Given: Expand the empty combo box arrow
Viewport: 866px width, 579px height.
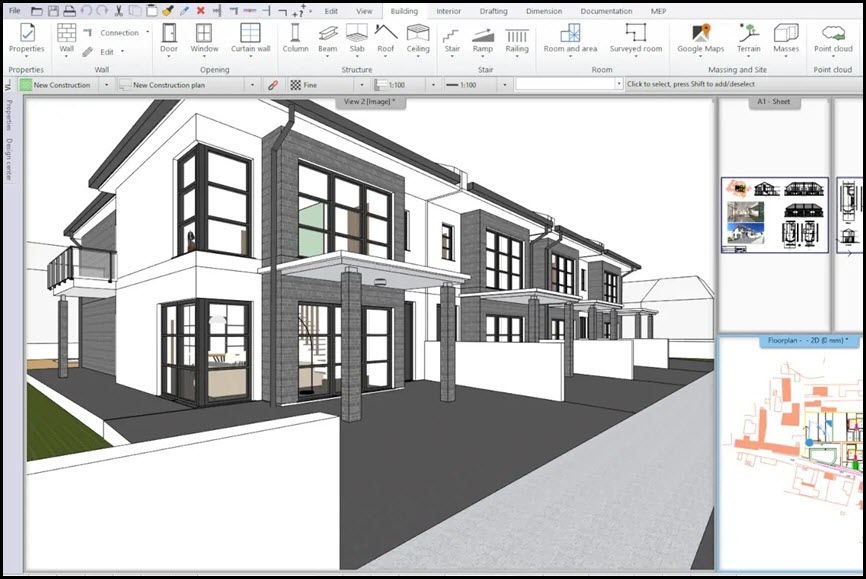Looking at the screenshot, I should [x=619, y=84].
